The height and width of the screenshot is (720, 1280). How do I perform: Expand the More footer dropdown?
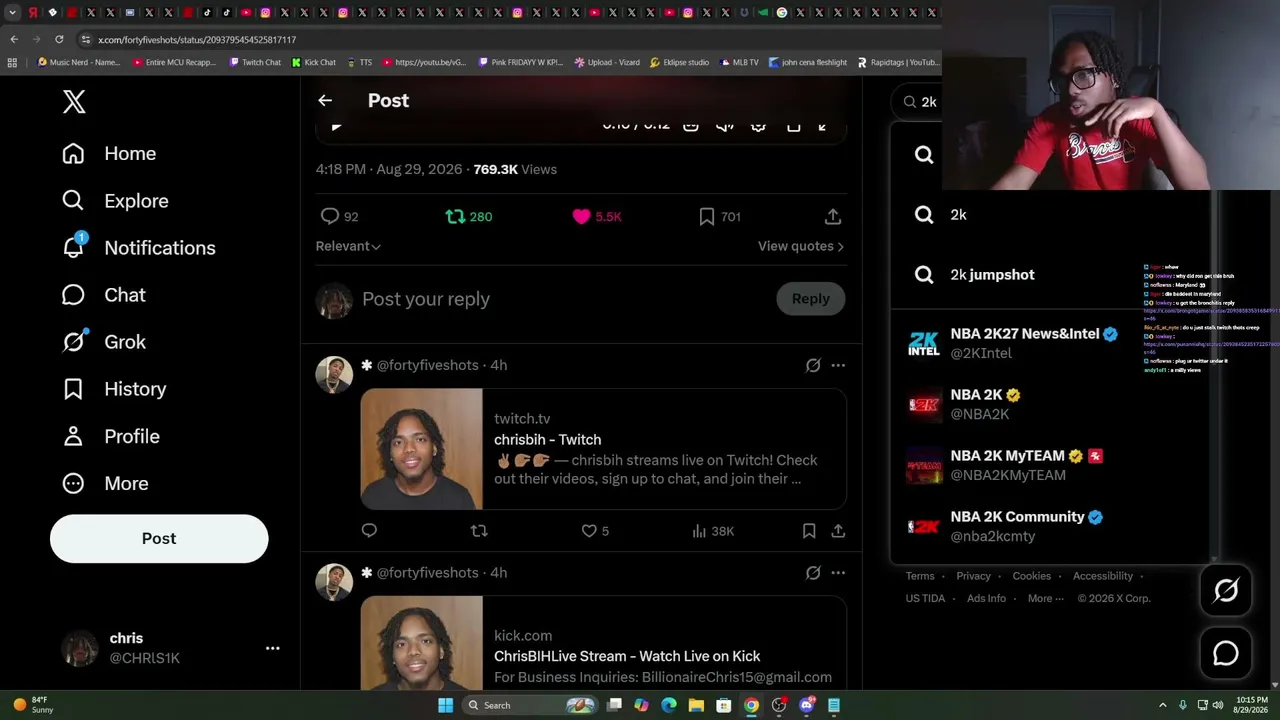pyautogui.click(x=1045, y=598)
